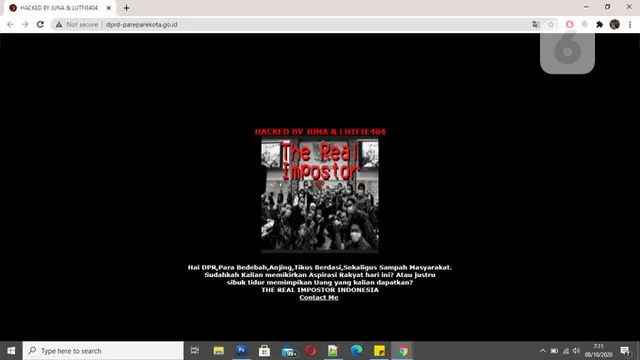This screenshot has height=360, width=640.
Task: Open the grey extension icon next to the puzzle piece
Action: (584, 24)
